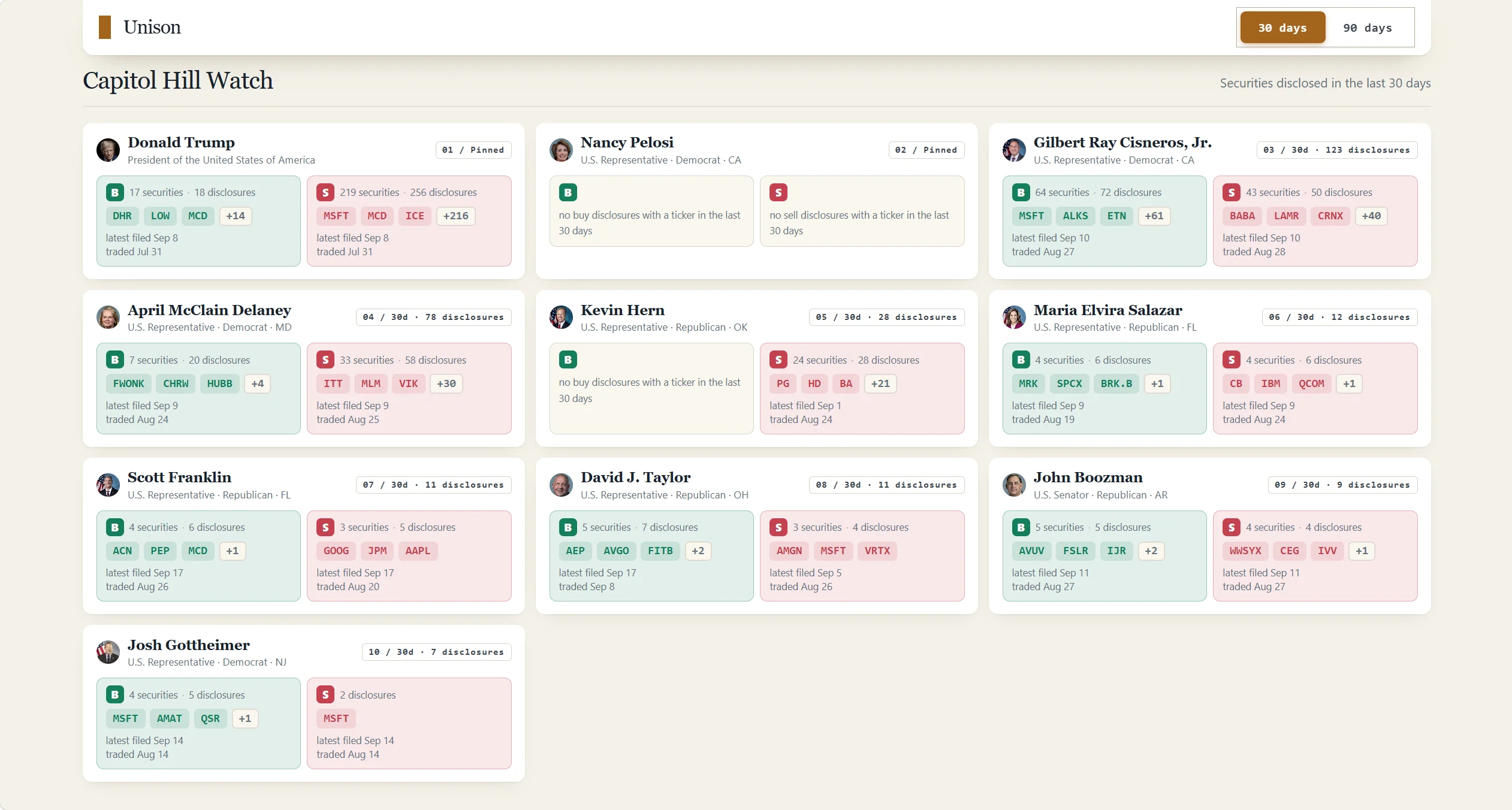
Task: Click the B icon in David J. Taylor's buys
Action: click(x=568, y=527)
